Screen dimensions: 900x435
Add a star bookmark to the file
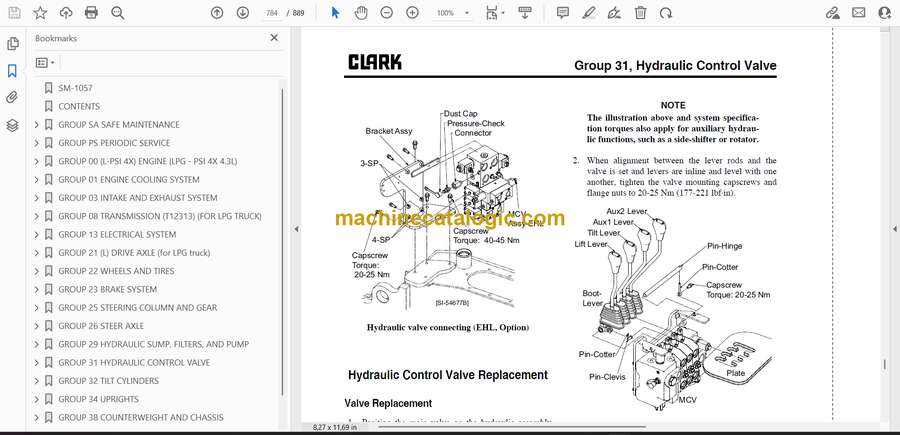[x=40, y=13]
